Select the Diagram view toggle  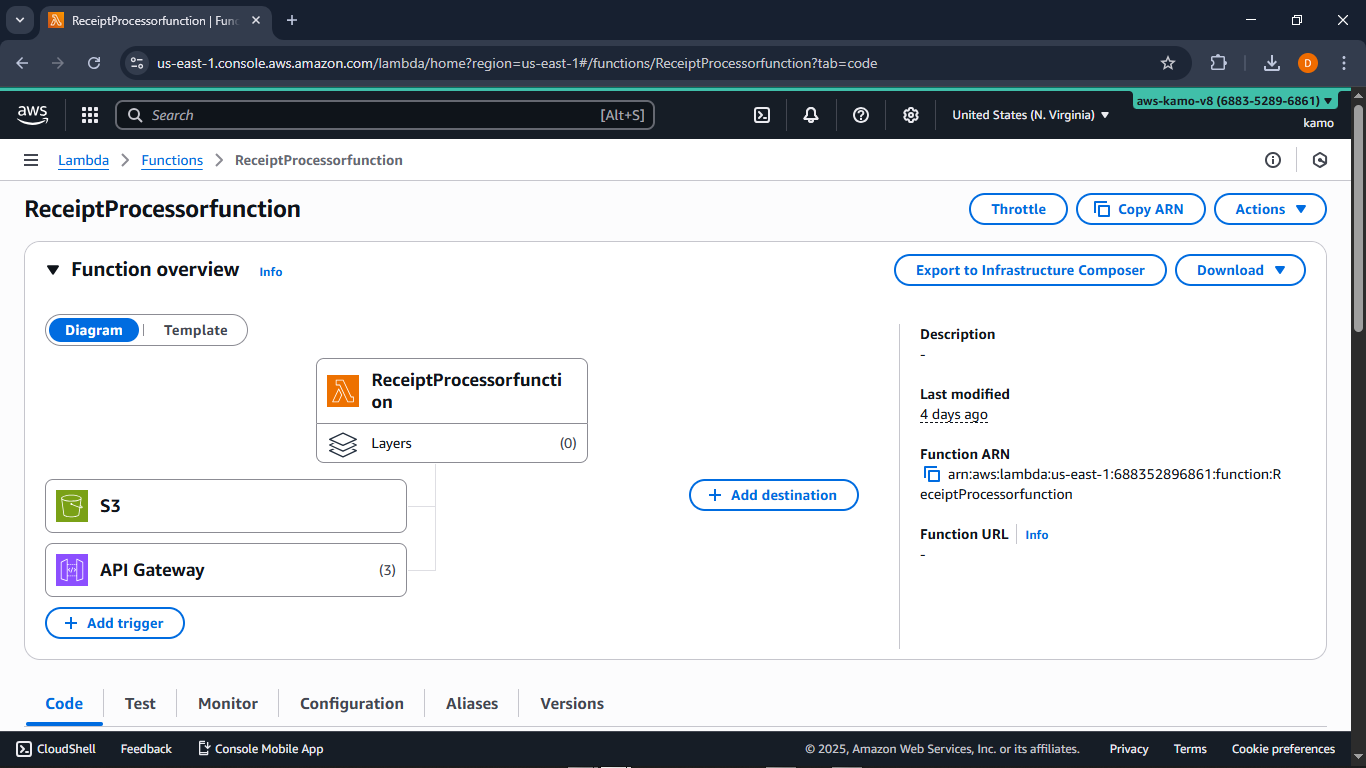pos(94,330)
